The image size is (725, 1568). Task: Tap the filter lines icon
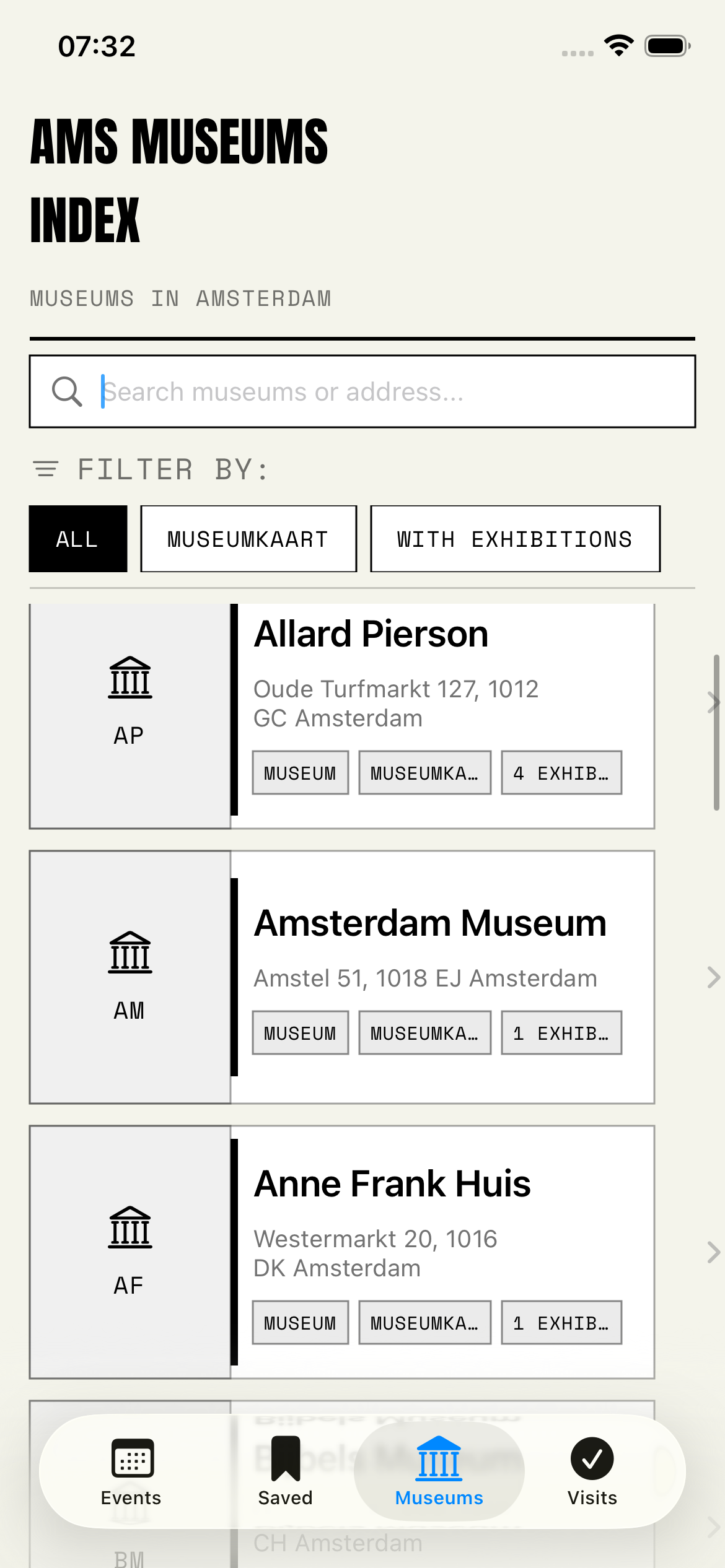[46, 469]
